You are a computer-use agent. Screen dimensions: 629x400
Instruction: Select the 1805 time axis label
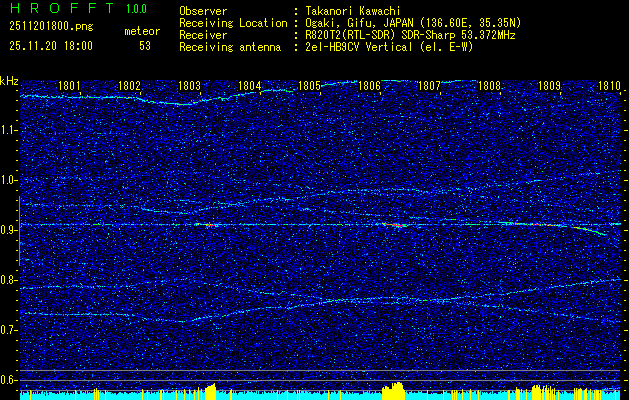coord(309,87)
